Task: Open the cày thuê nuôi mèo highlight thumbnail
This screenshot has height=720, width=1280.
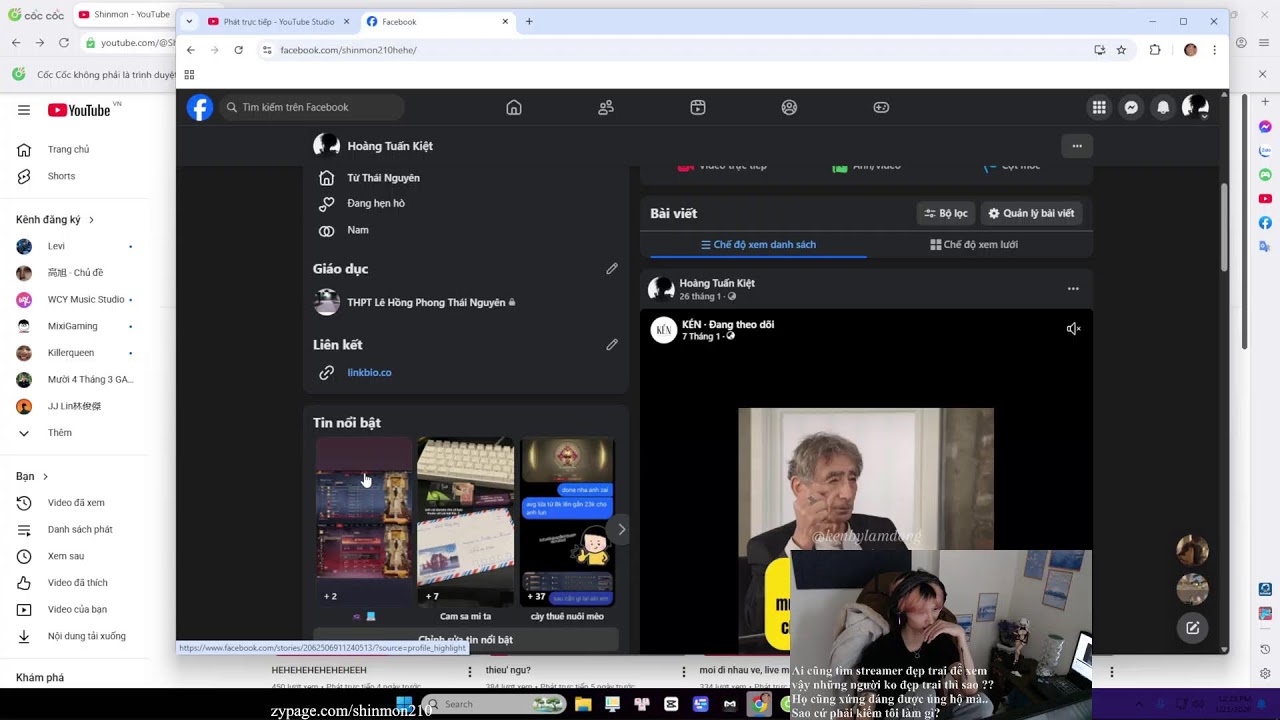Action: coord(567,521)
